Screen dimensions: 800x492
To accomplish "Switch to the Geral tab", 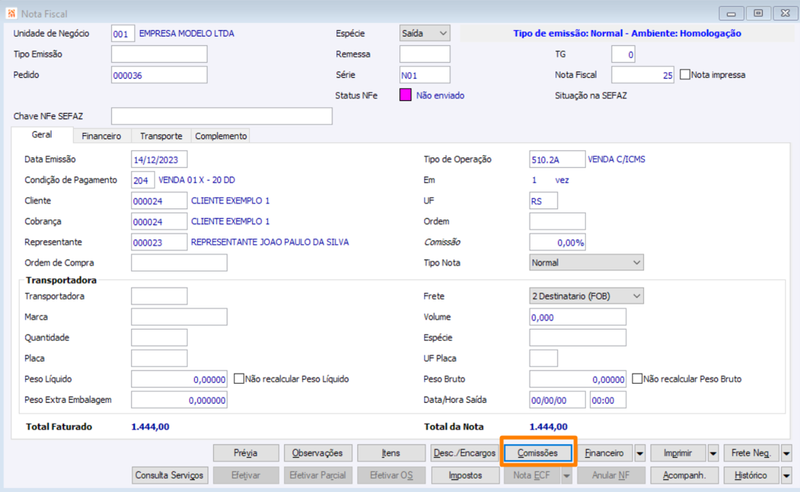I will (42, 135).
